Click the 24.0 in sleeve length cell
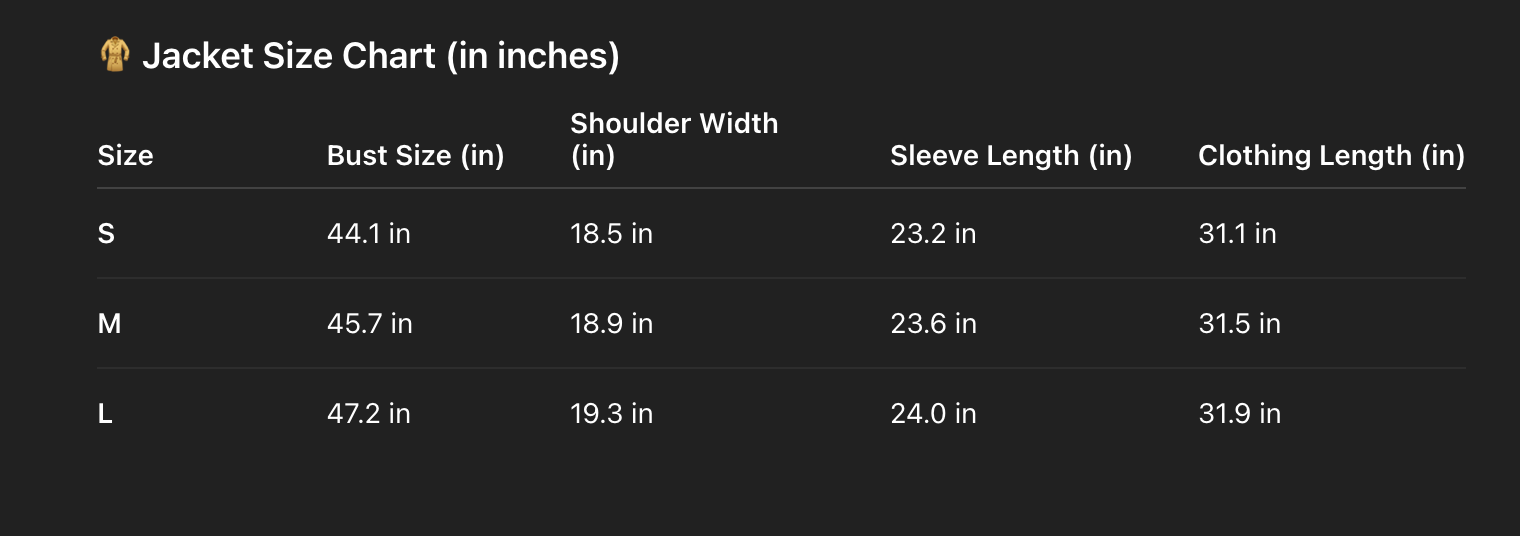The width and height of the screenshot is (1520, 536). coord(933,414)
